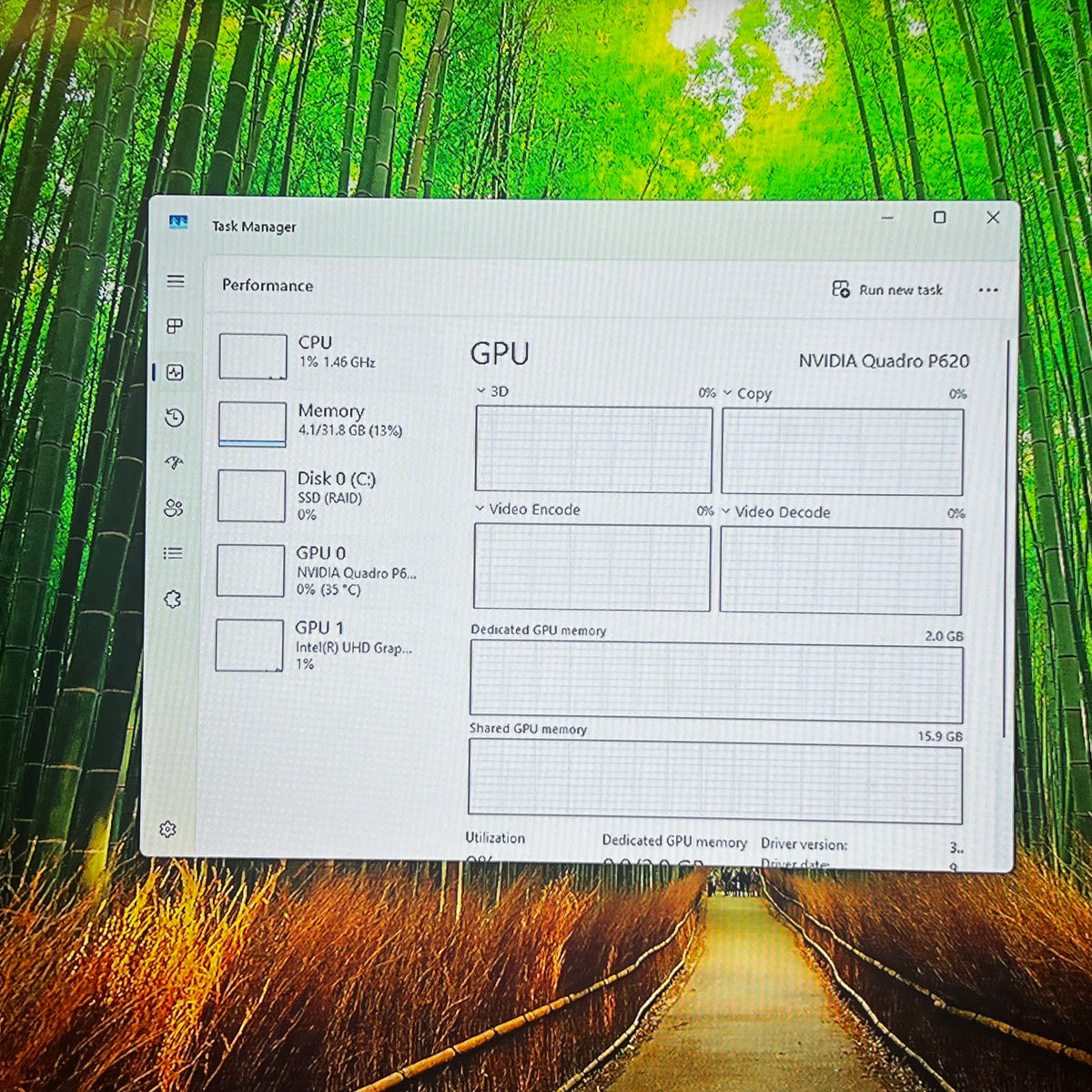Open the Users page icon
Viewport: 1092px width, 1092px height.
pyautogui.click(x=173, y=509)
